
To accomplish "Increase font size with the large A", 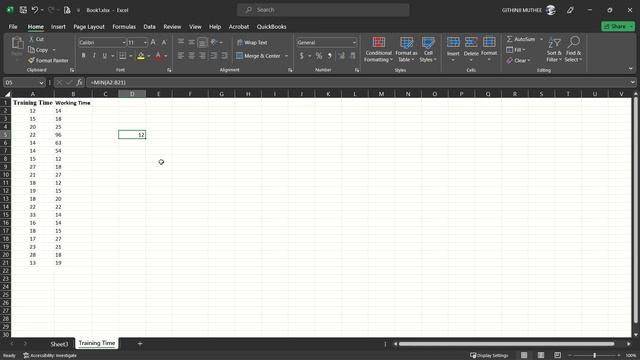I will coord(153,42).
